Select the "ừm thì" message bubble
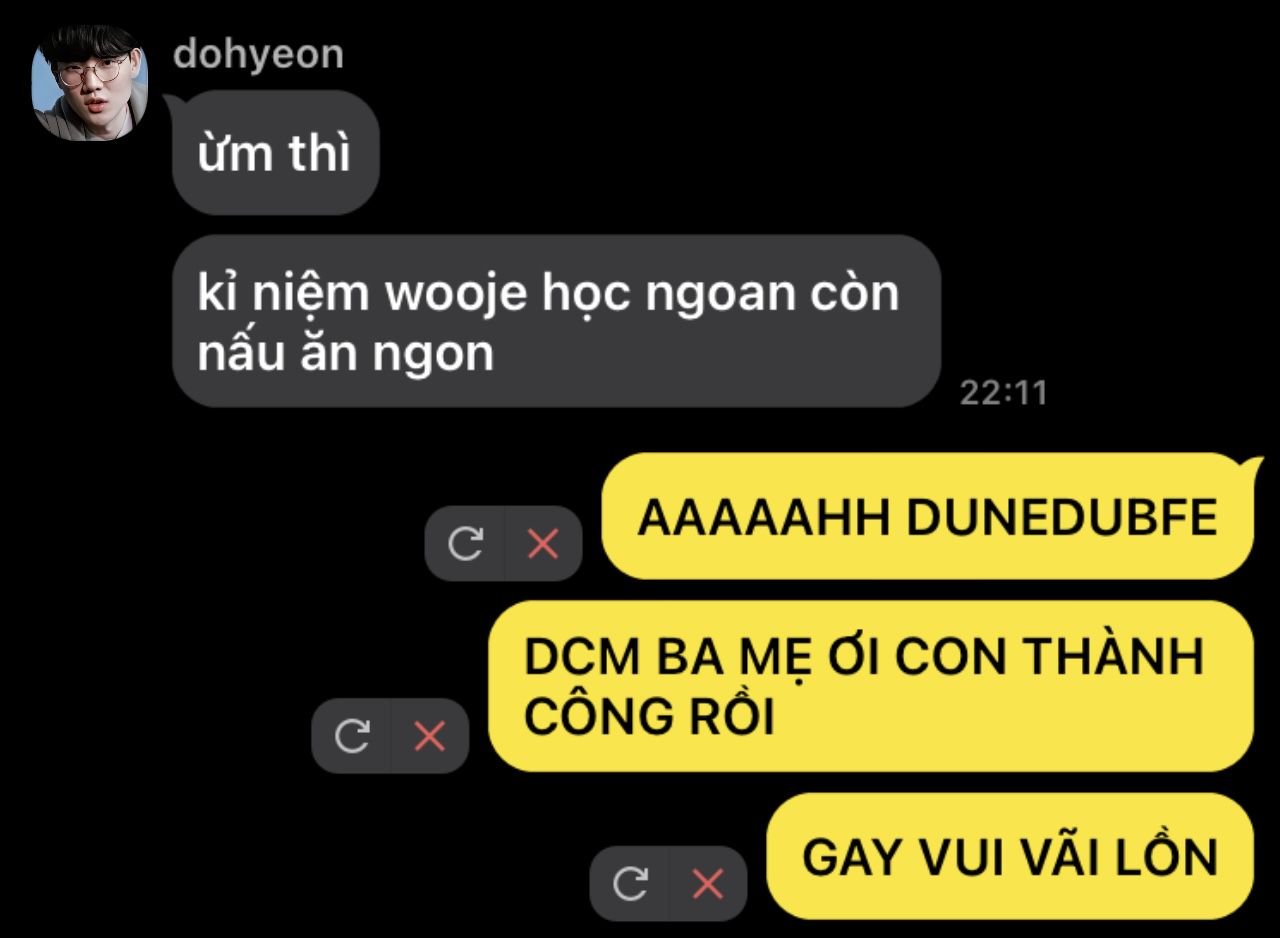1280x938 pixels. (276, 153)
